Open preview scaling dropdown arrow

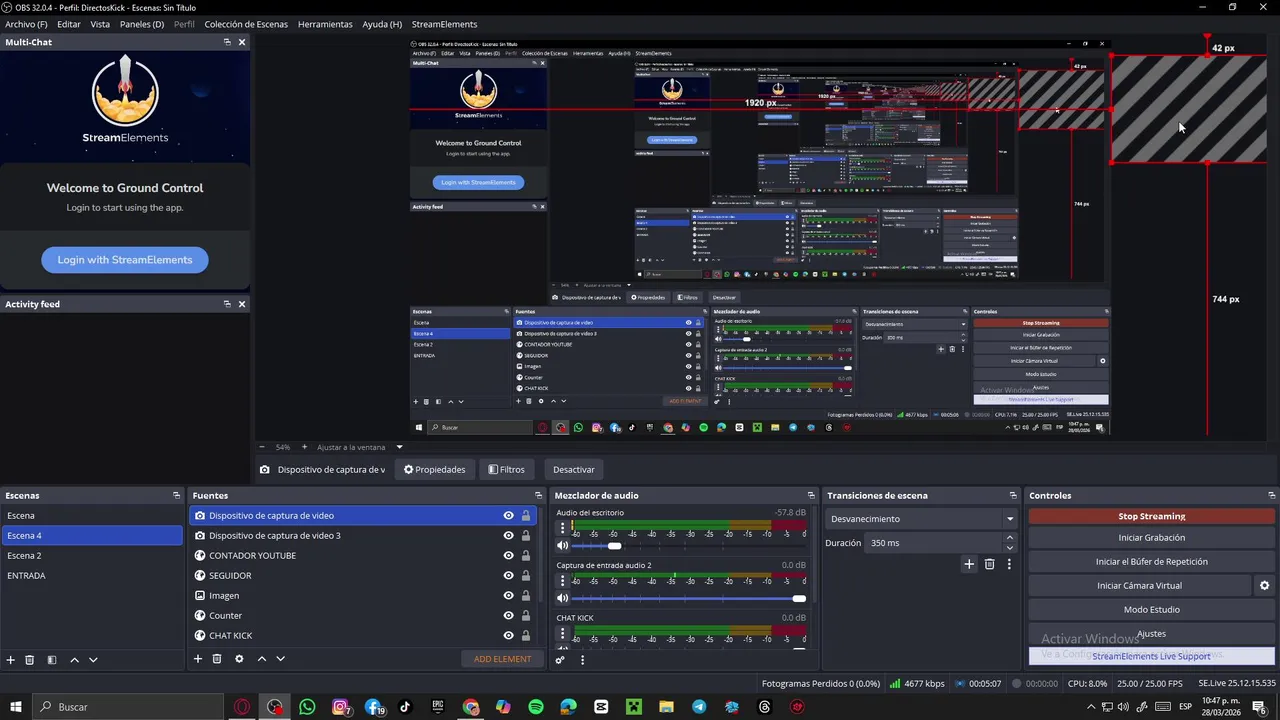point(399,447)
